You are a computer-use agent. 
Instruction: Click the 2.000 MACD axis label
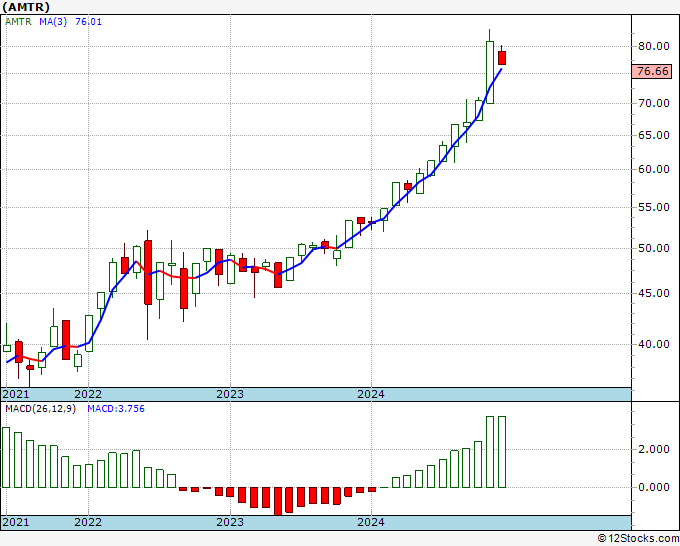click(654, 449)
